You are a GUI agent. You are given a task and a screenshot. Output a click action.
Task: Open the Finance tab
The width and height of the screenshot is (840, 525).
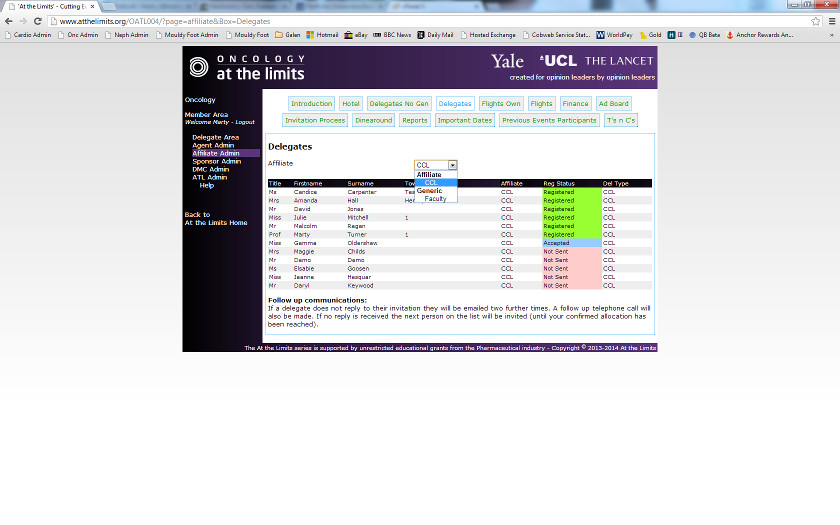tap(575, 103)
